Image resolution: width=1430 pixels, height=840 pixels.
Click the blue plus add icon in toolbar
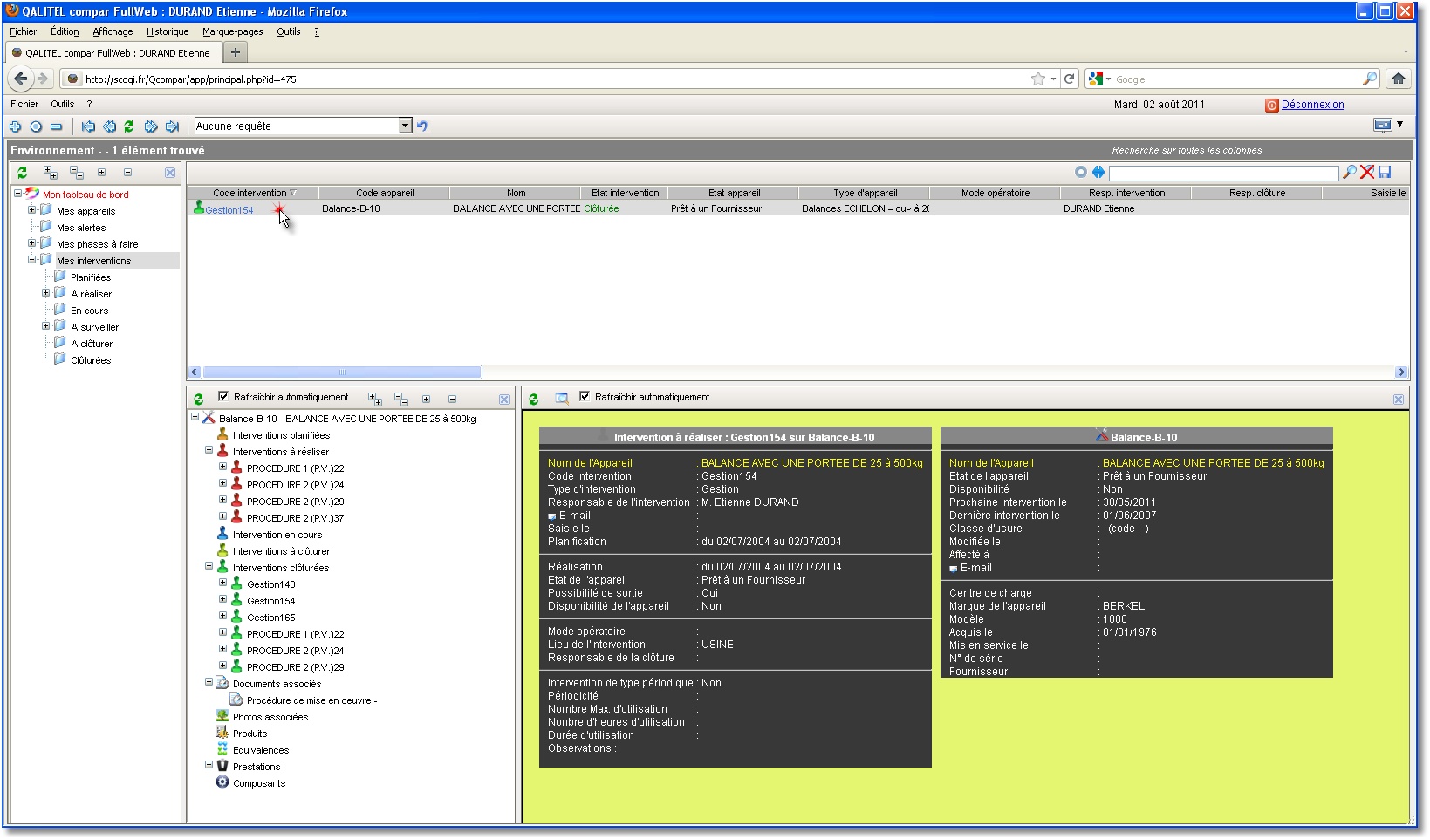click(x=15, y=126)
